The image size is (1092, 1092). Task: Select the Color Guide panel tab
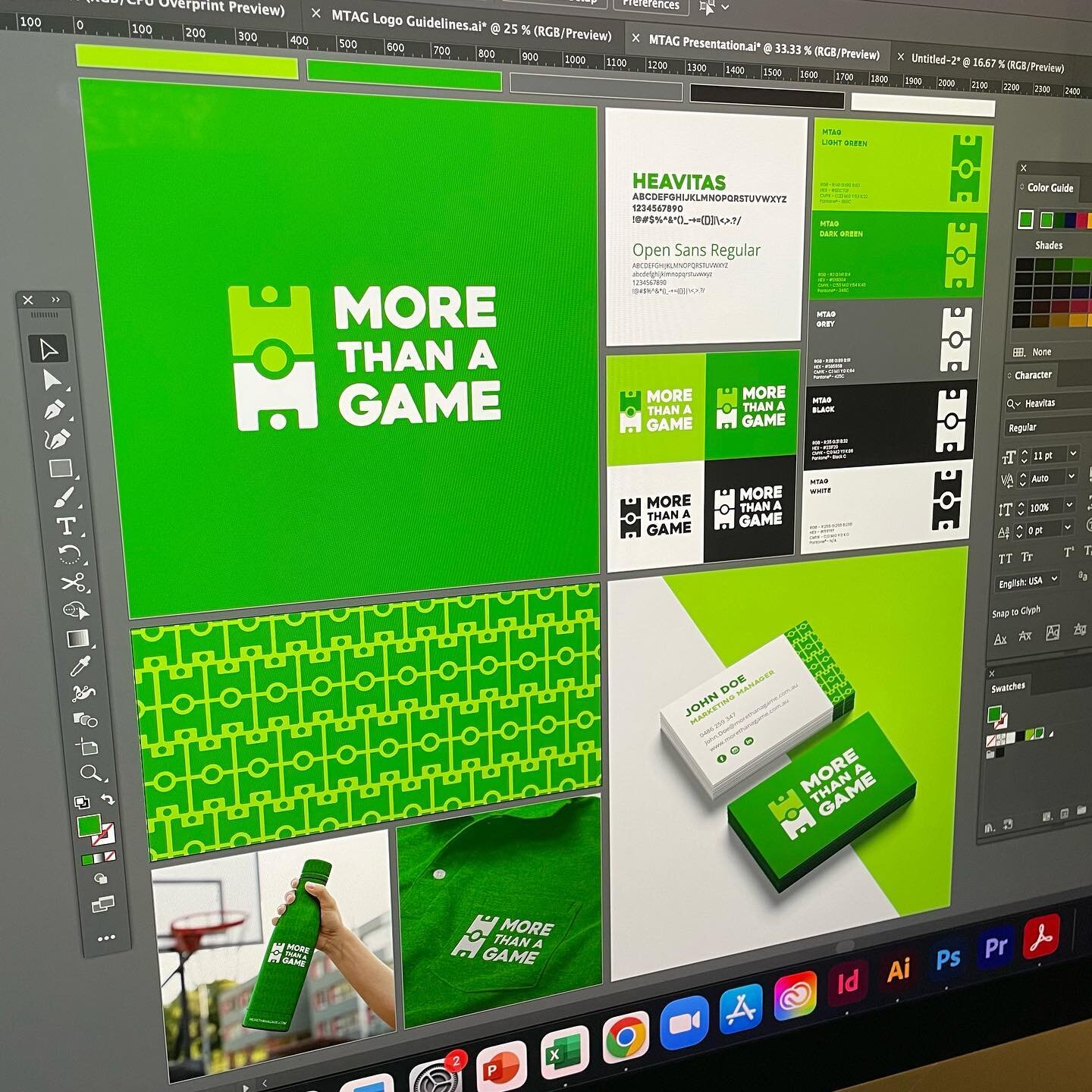pos(1050,187)
